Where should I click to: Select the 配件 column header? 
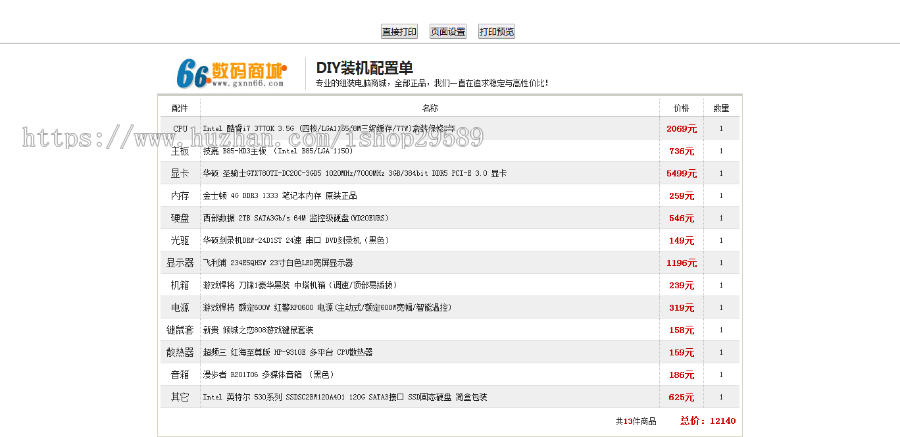pos(179,108)
